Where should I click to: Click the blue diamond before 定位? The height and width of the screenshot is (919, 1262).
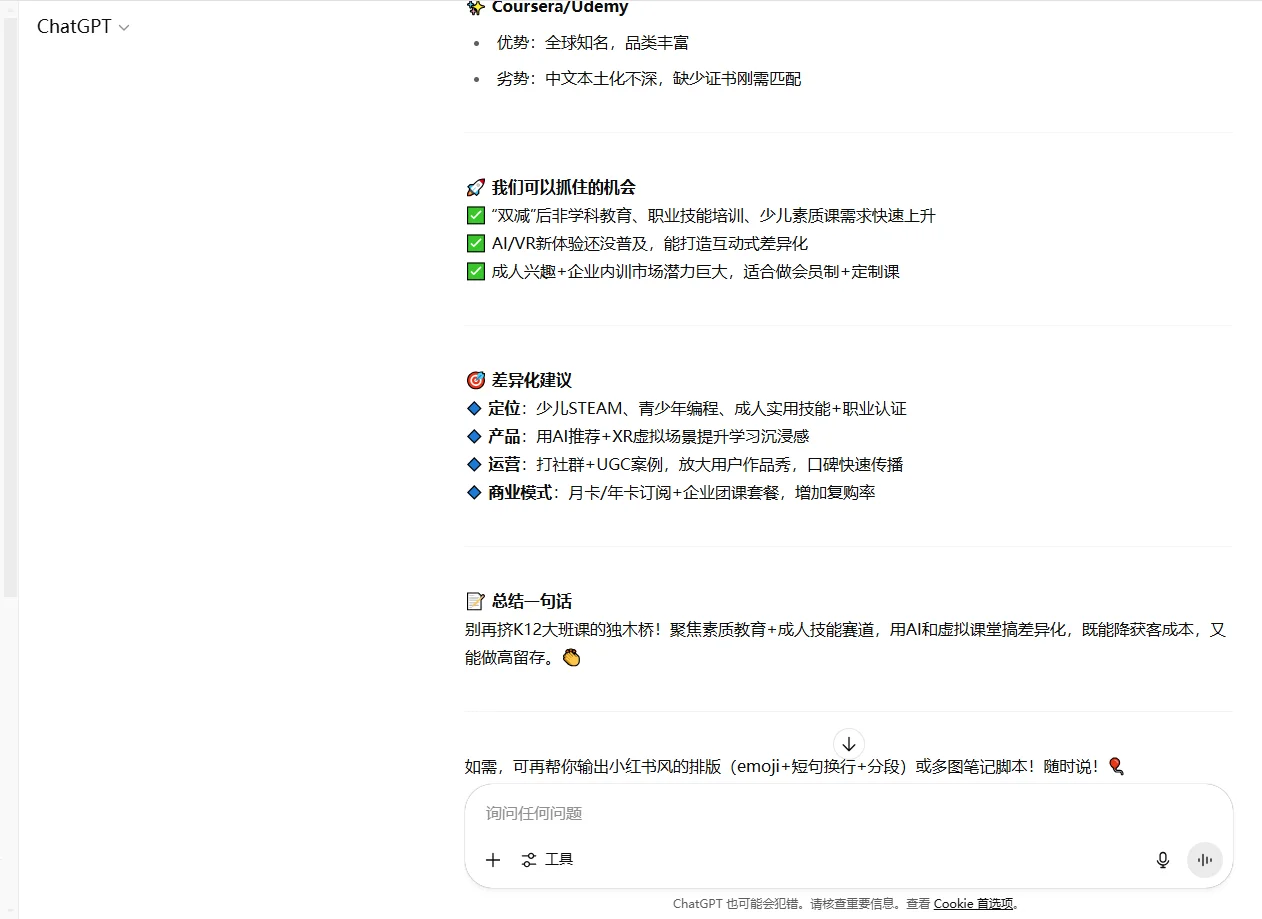pyautogui.click(x=474, y=408)
